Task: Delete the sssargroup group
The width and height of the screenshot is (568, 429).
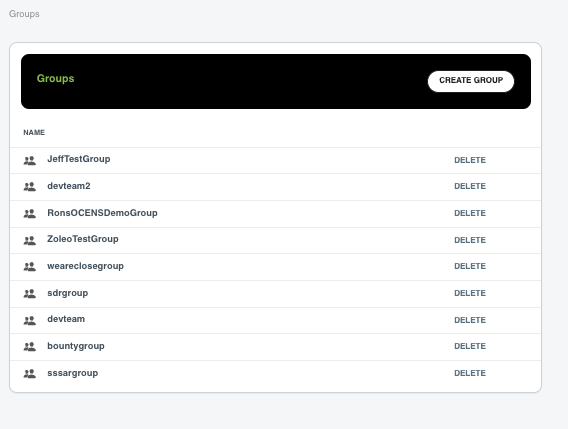Action: pyautogui.click(x=470, y=373)
